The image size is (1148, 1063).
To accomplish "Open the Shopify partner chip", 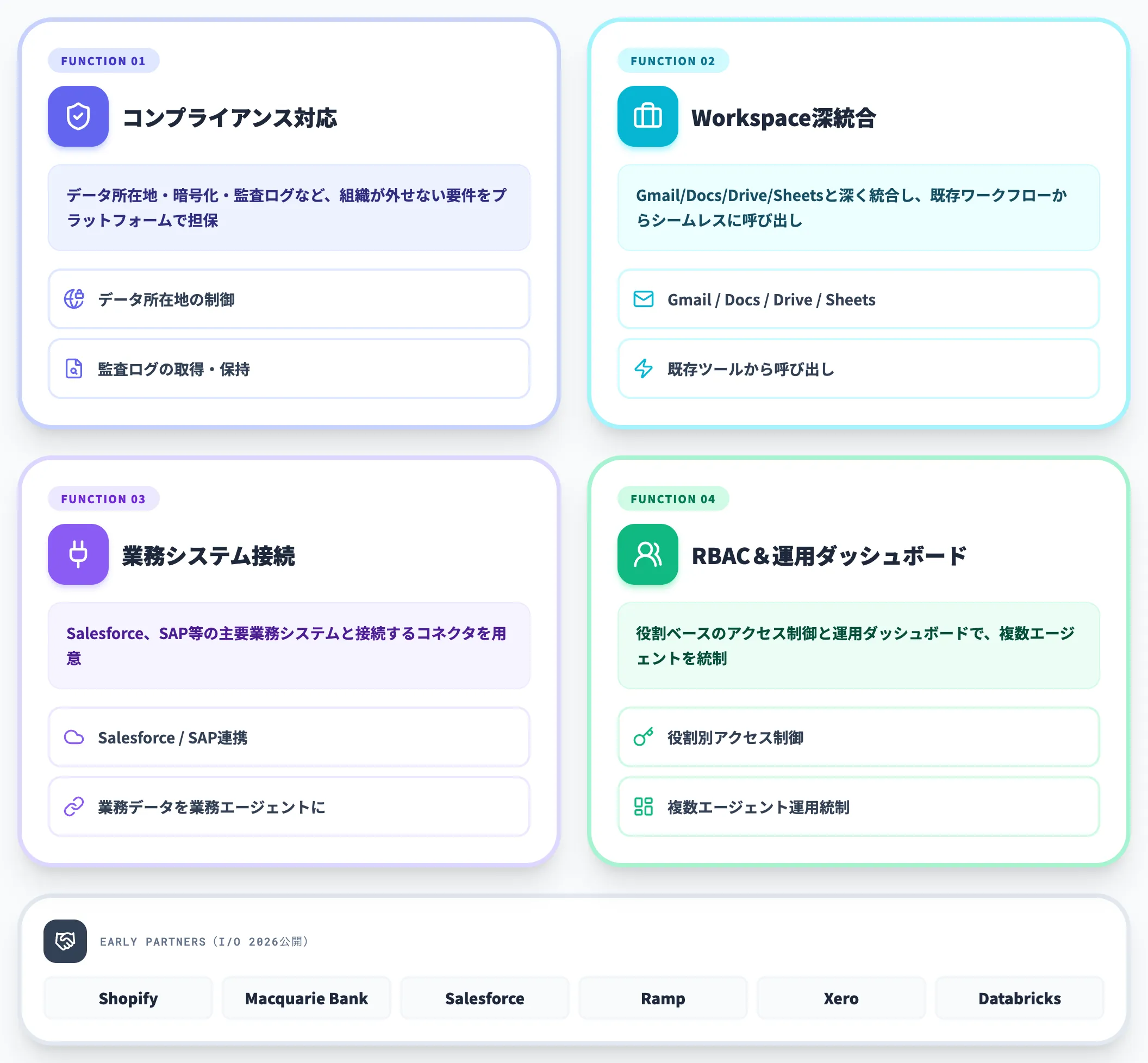I will point(128,998).
